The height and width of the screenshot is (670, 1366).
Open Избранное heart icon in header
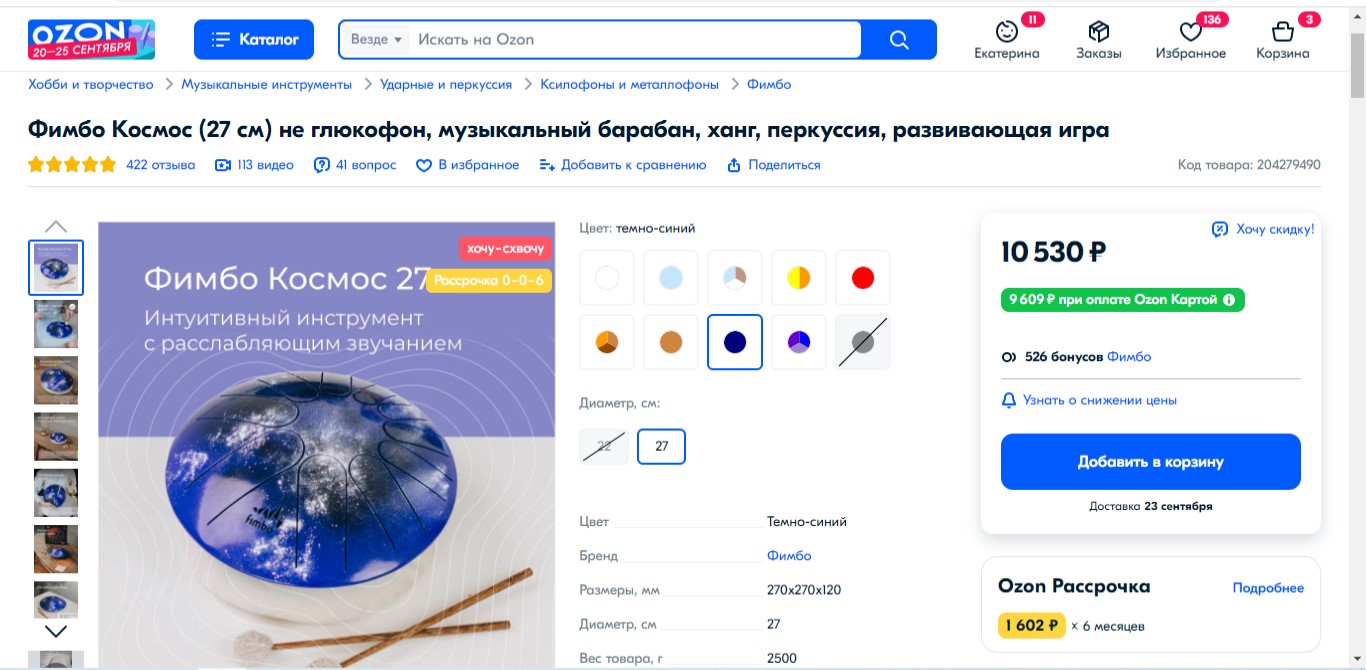pyautogui.click(x=1190, y=32)
